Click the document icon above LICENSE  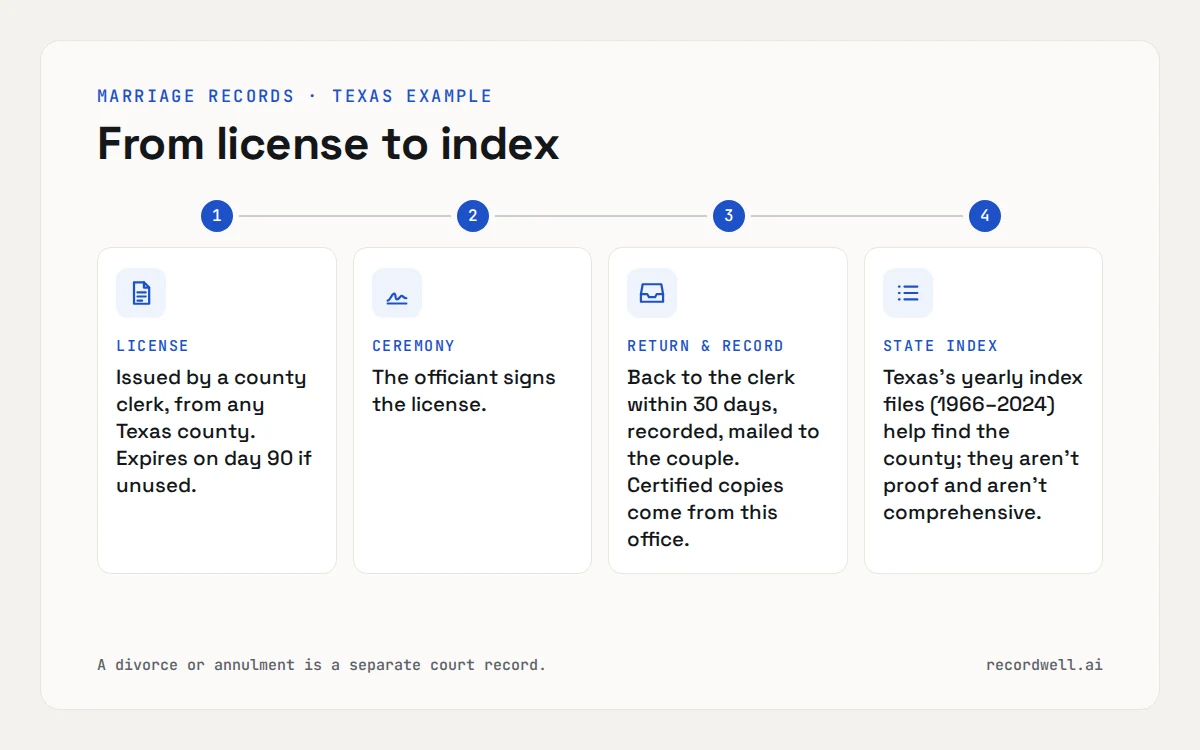141,293
